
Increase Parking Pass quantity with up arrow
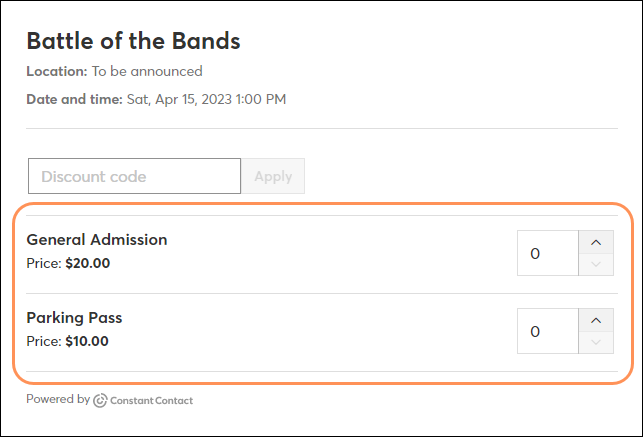point(596,320)
